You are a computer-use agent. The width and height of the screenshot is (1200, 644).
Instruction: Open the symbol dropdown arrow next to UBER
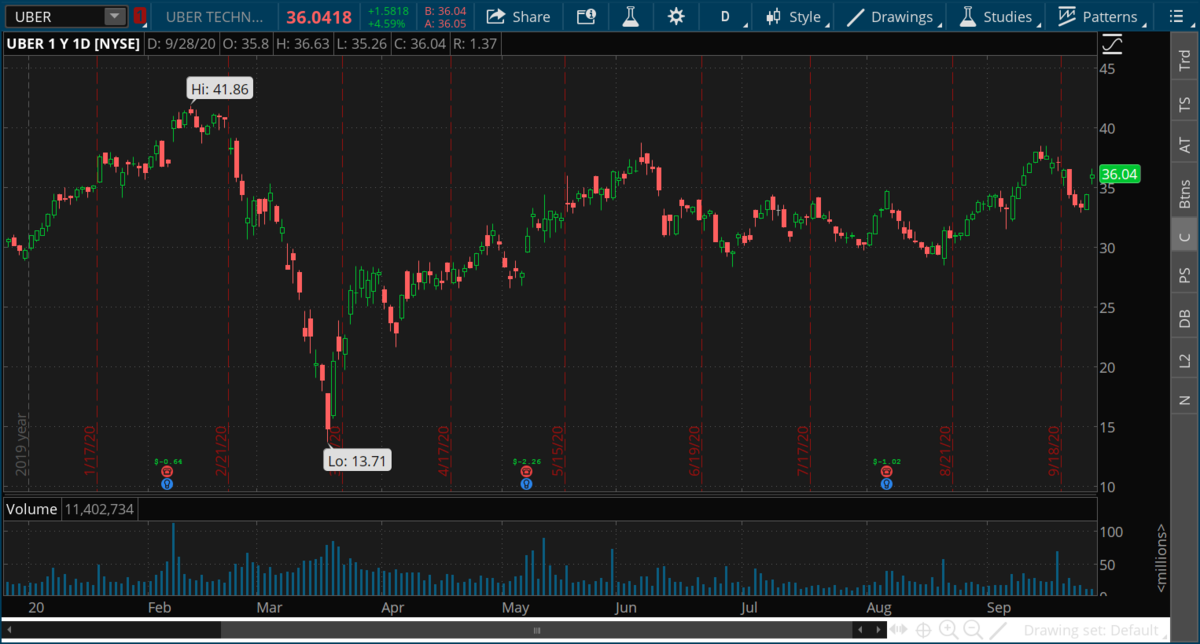pyautogui.click(x=114, y=17)
